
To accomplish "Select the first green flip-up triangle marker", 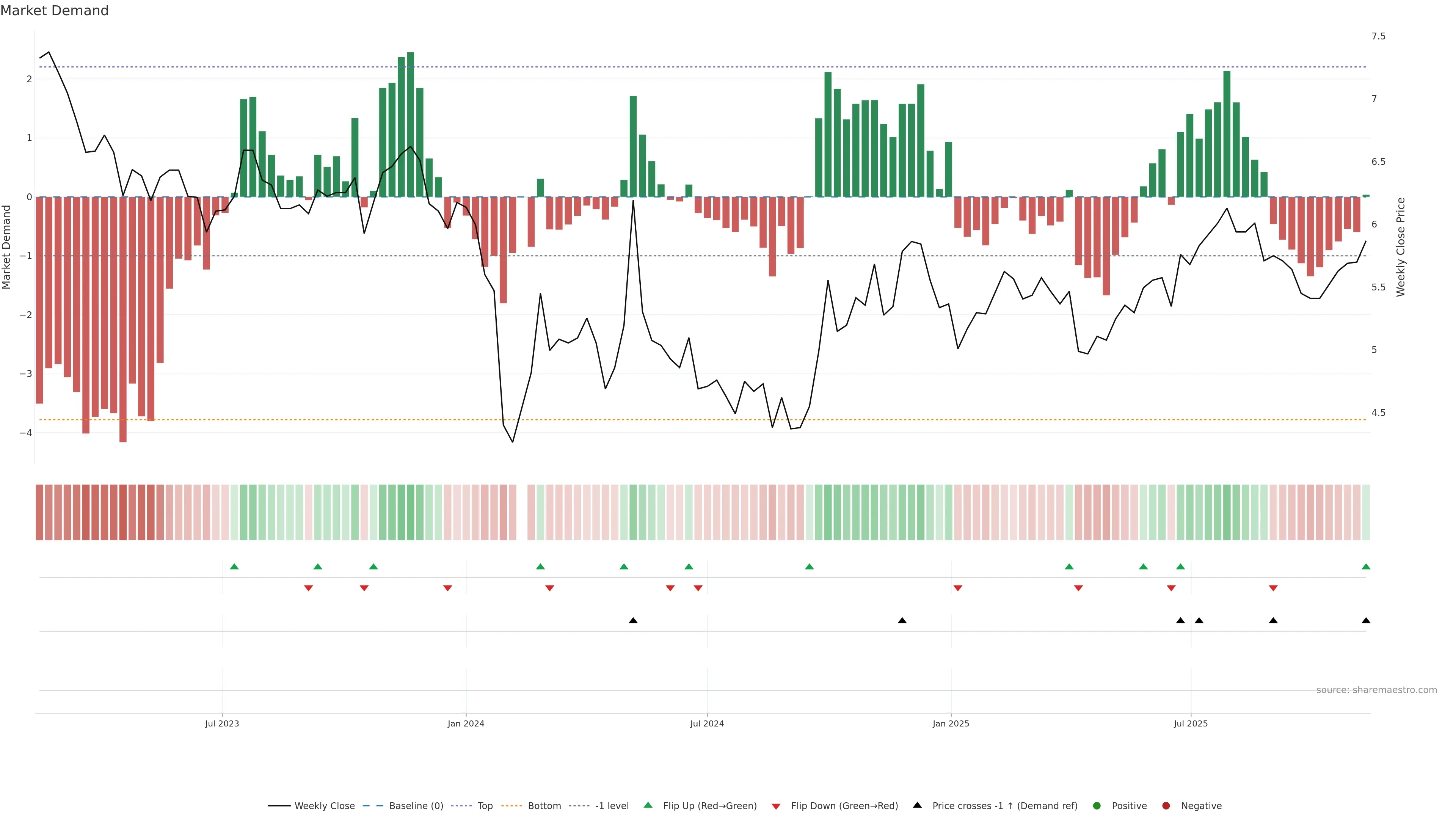I will pyautogui.click(x=235, y=566).
